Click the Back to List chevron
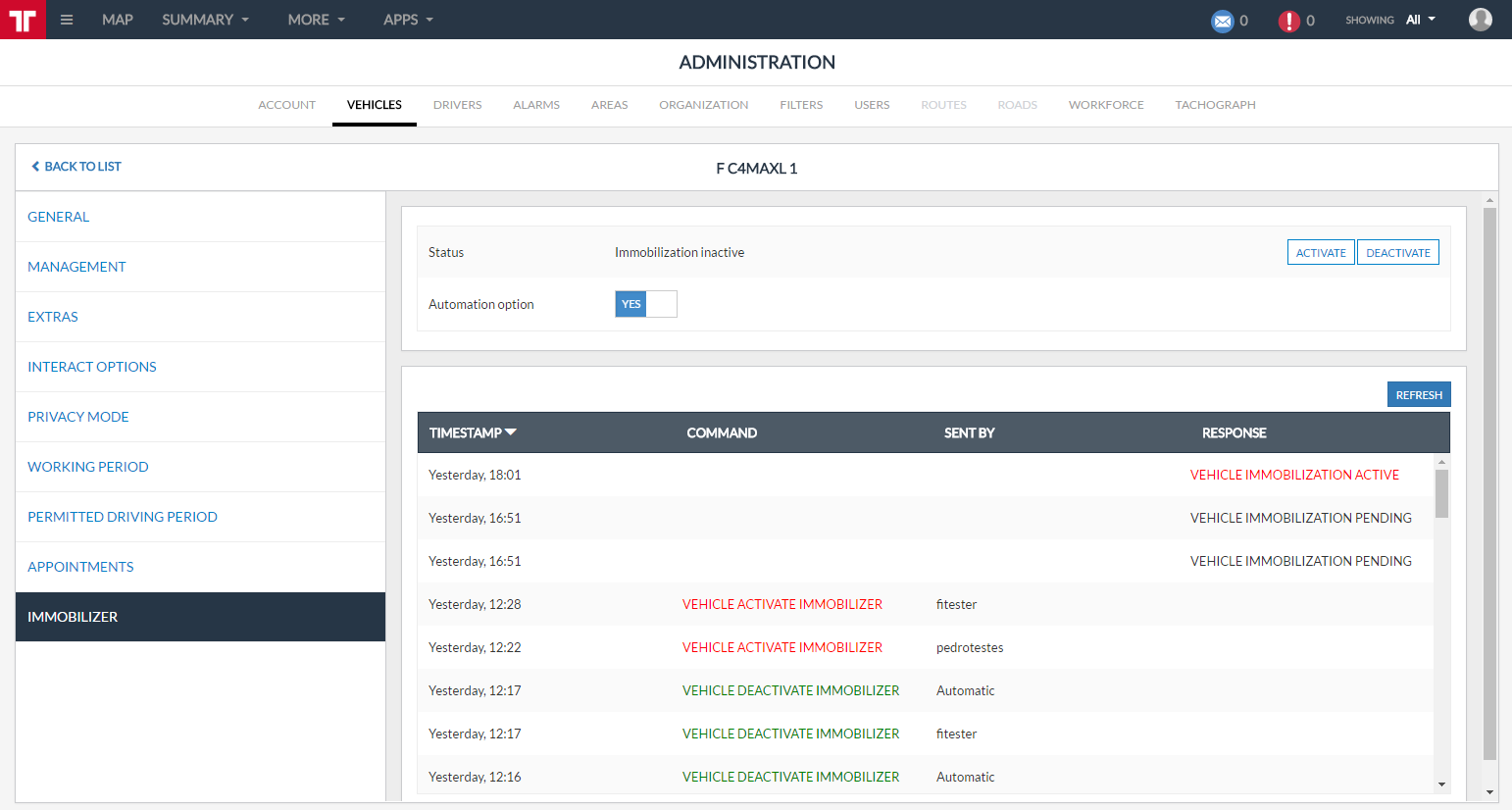The image size is (1512, 810). click(x=36, y=167)
